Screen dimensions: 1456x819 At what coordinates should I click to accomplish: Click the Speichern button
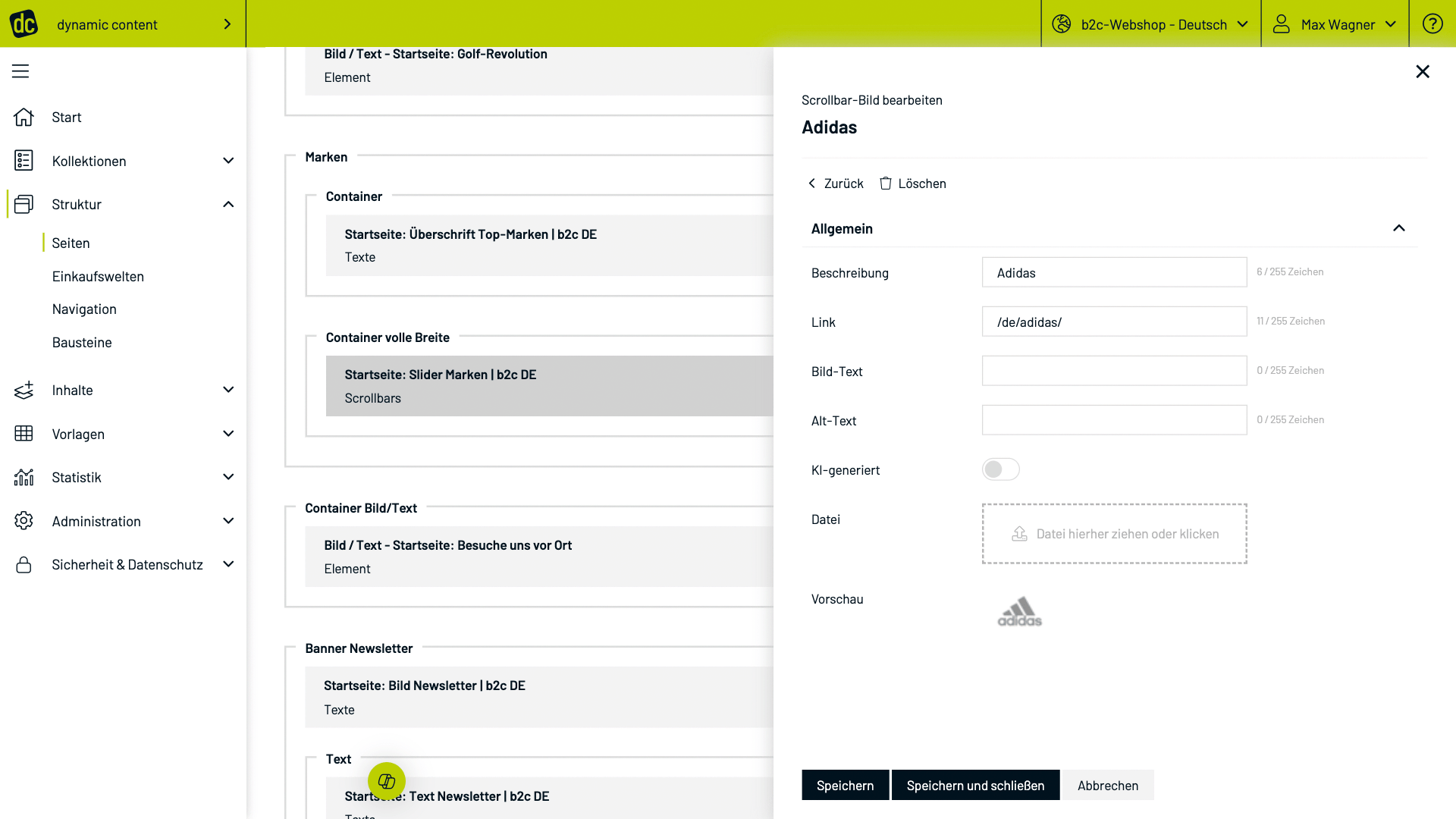(845, 786)
